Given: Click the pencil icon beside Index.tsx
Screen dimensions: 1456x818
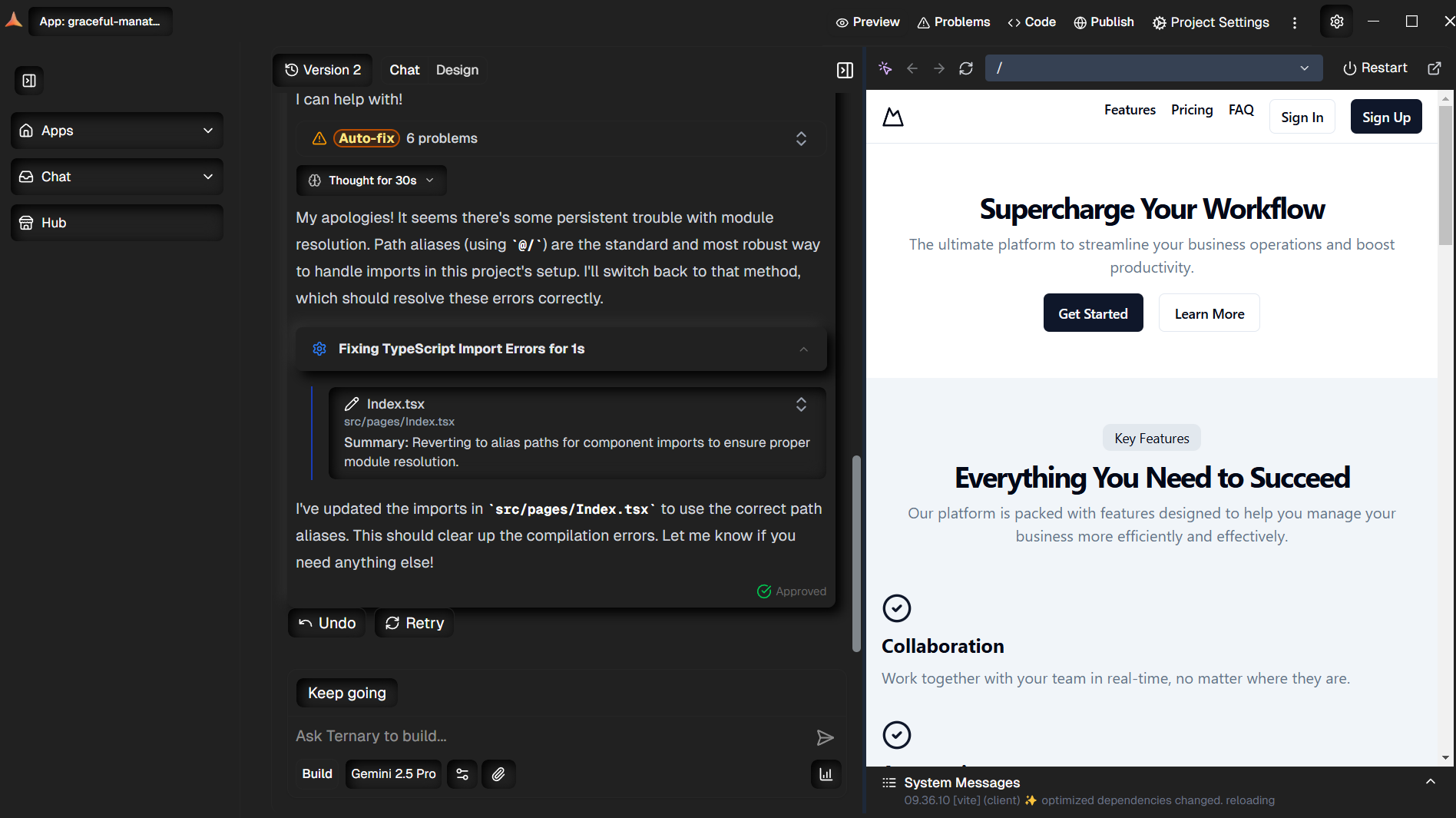Looking at the screenshot, I should click(352, 404).
